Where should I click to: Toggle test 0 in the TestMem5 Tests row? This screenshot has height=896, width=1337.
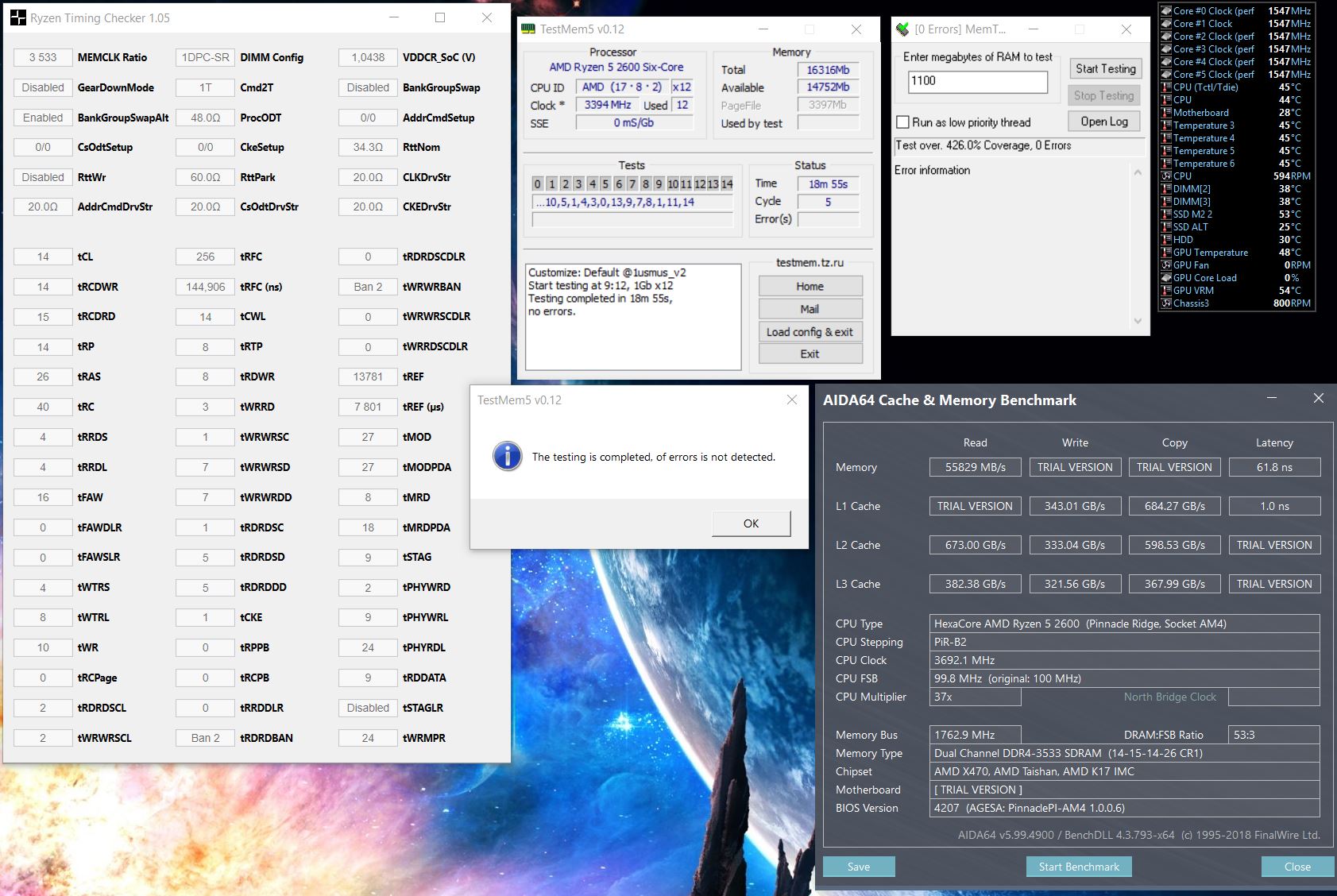(x=537, y=183)
